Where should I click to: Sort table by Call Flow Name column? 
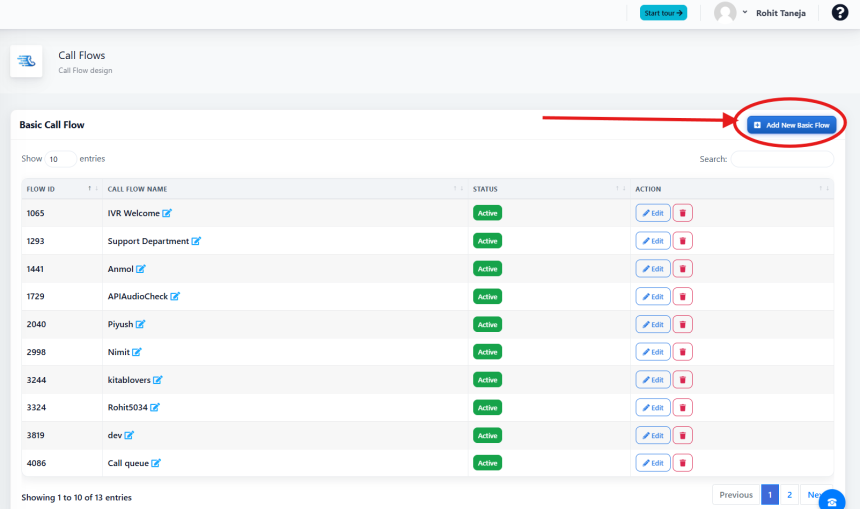[285, 189]
